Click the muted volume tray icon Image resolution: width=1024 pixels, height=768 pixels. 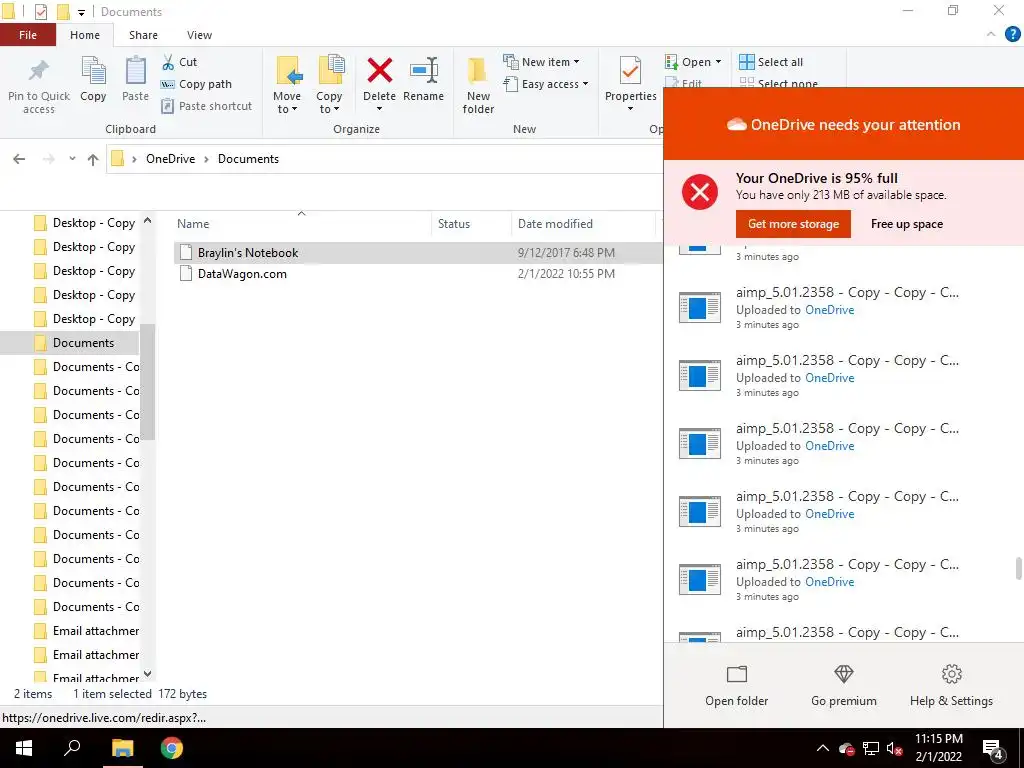click(895, 748)
